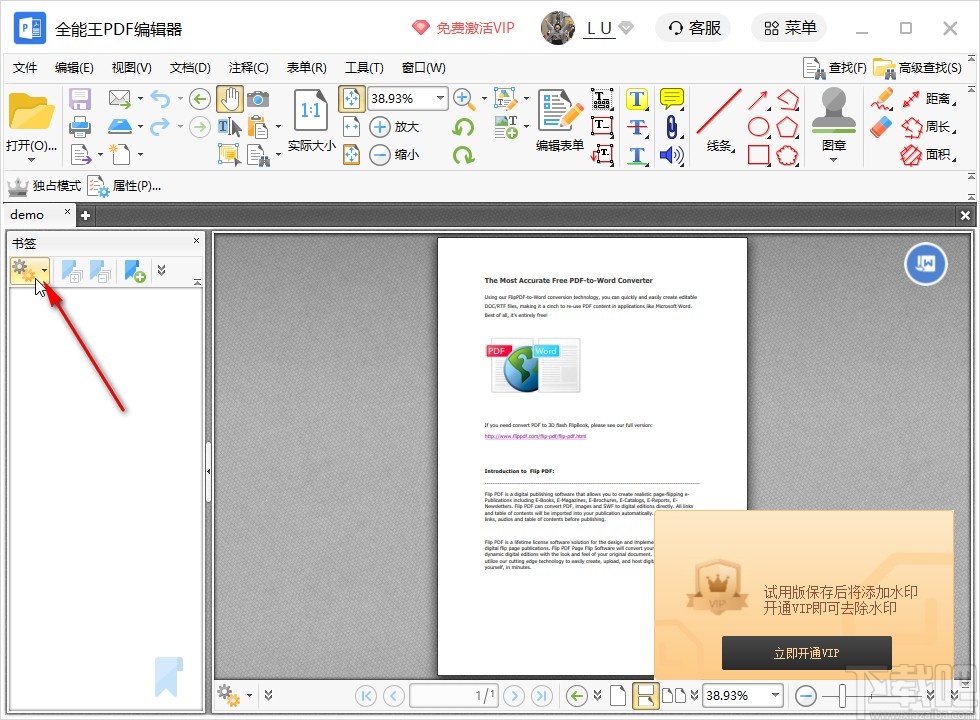Click the 放大 zoom in button

[x=394, y=127]
